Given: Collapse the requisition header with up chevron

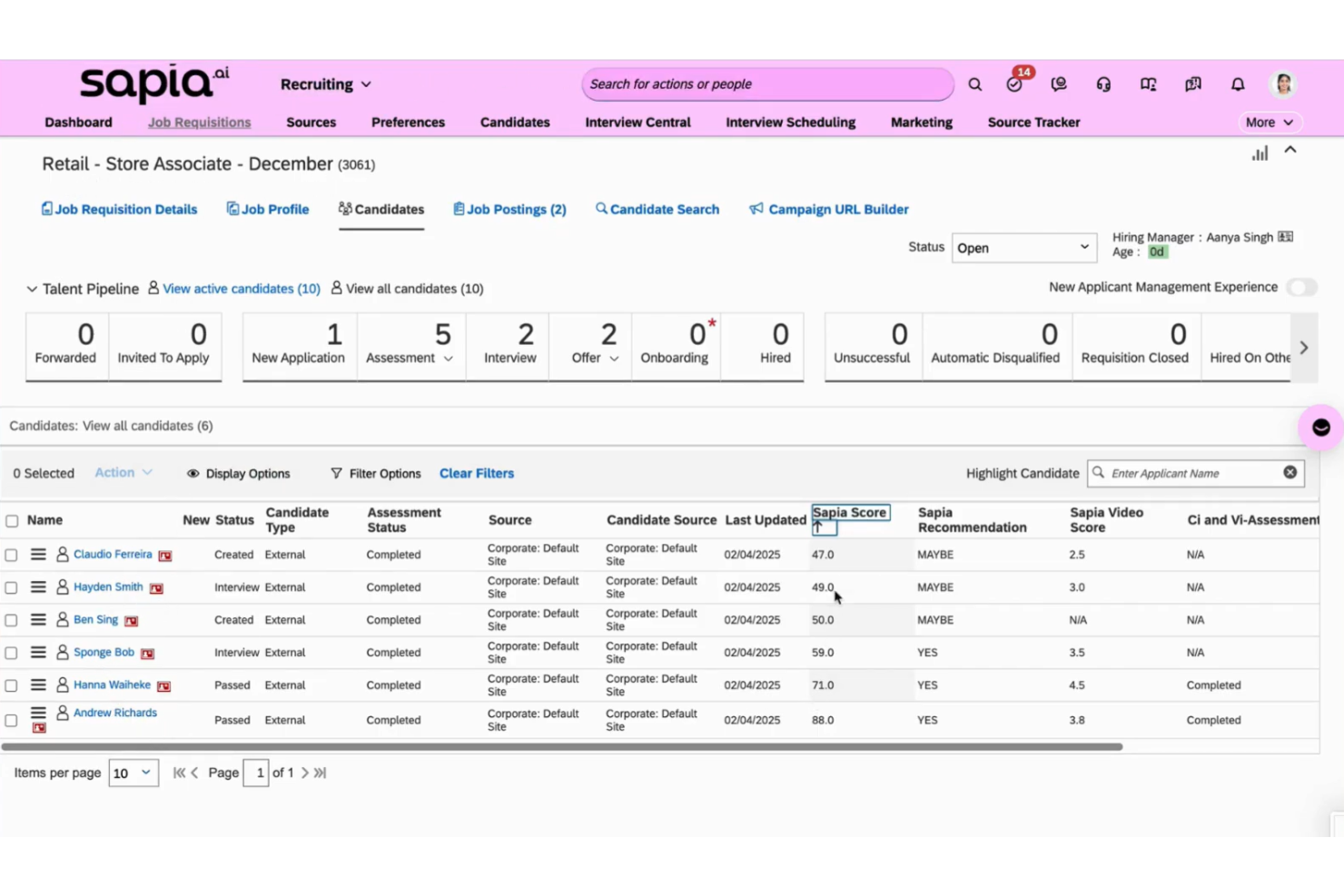Looking at the screenshot, I should tap(1290, 150).
